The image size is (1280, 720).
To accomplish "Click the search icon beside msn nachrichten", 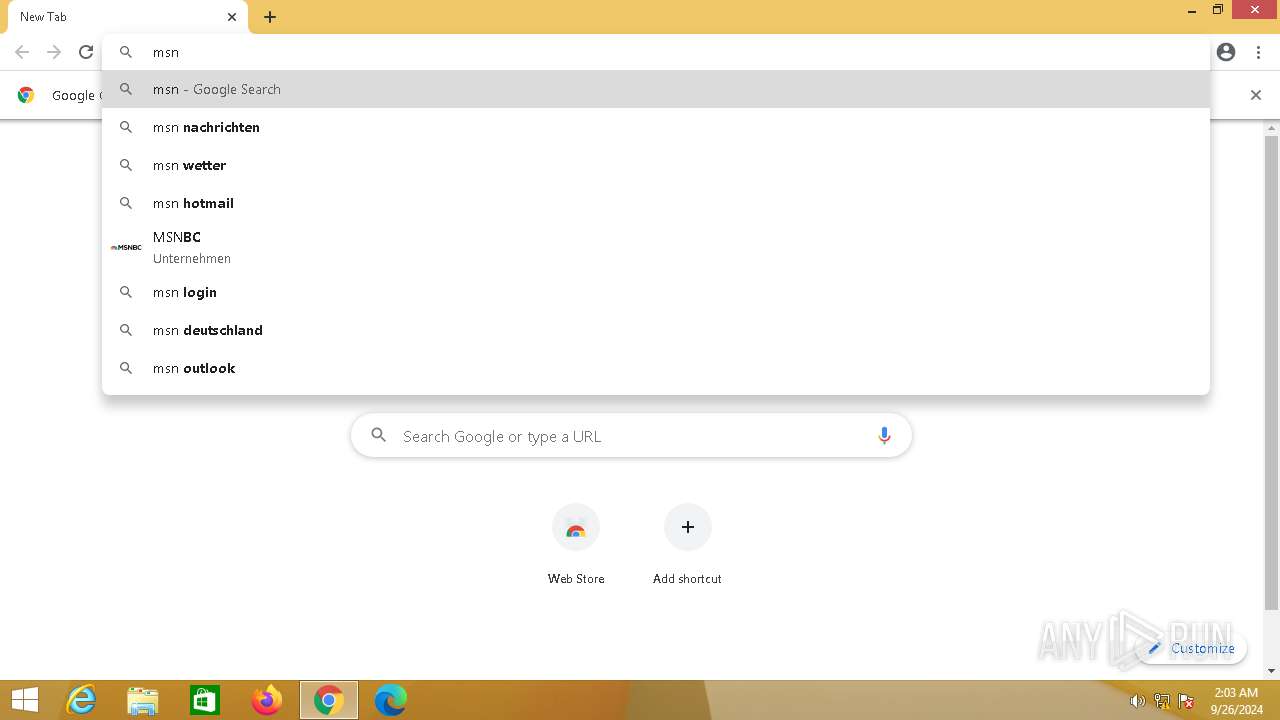I will tap(126, 127).
